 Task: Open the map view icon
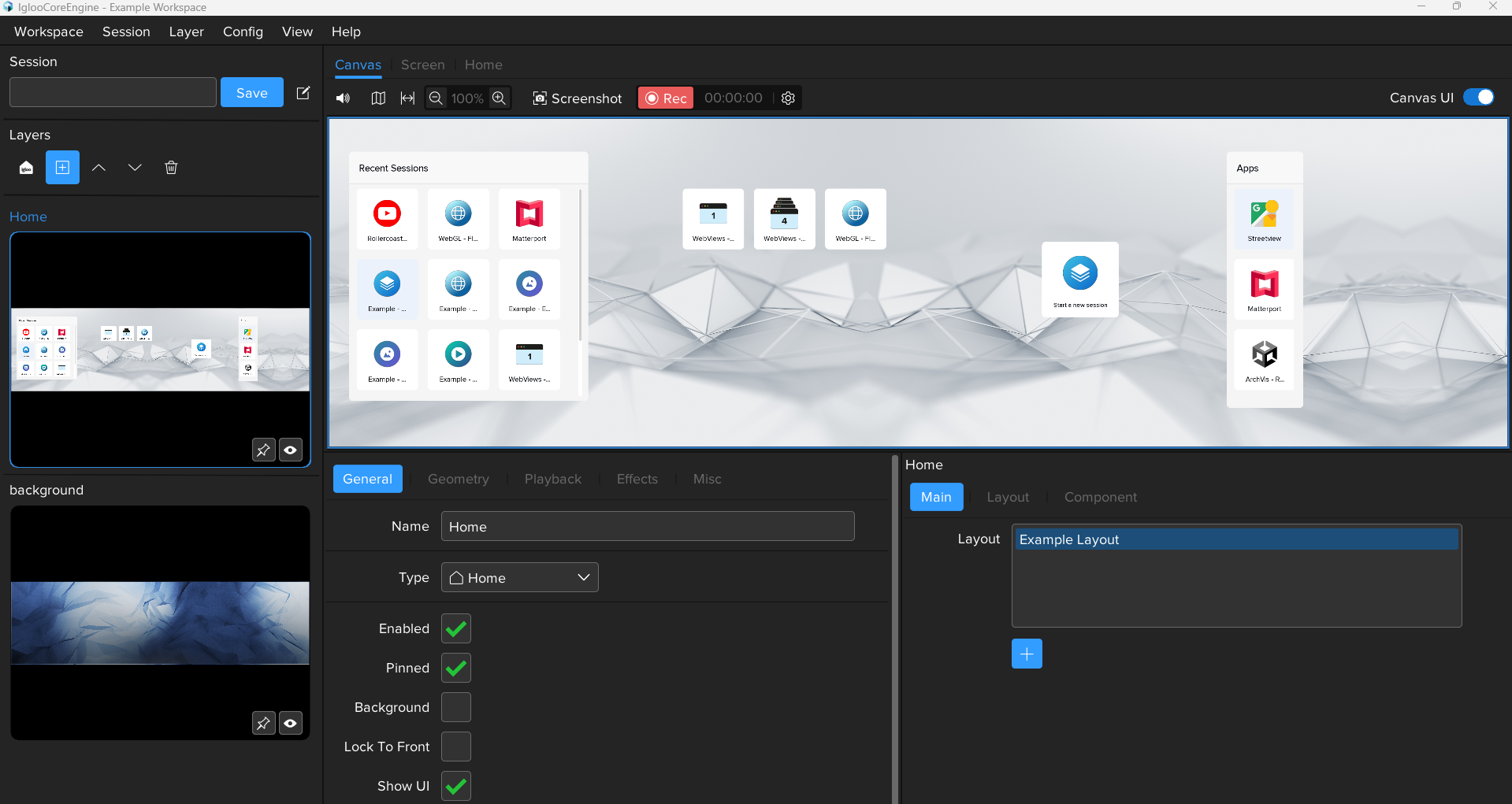tap(378, 98)
